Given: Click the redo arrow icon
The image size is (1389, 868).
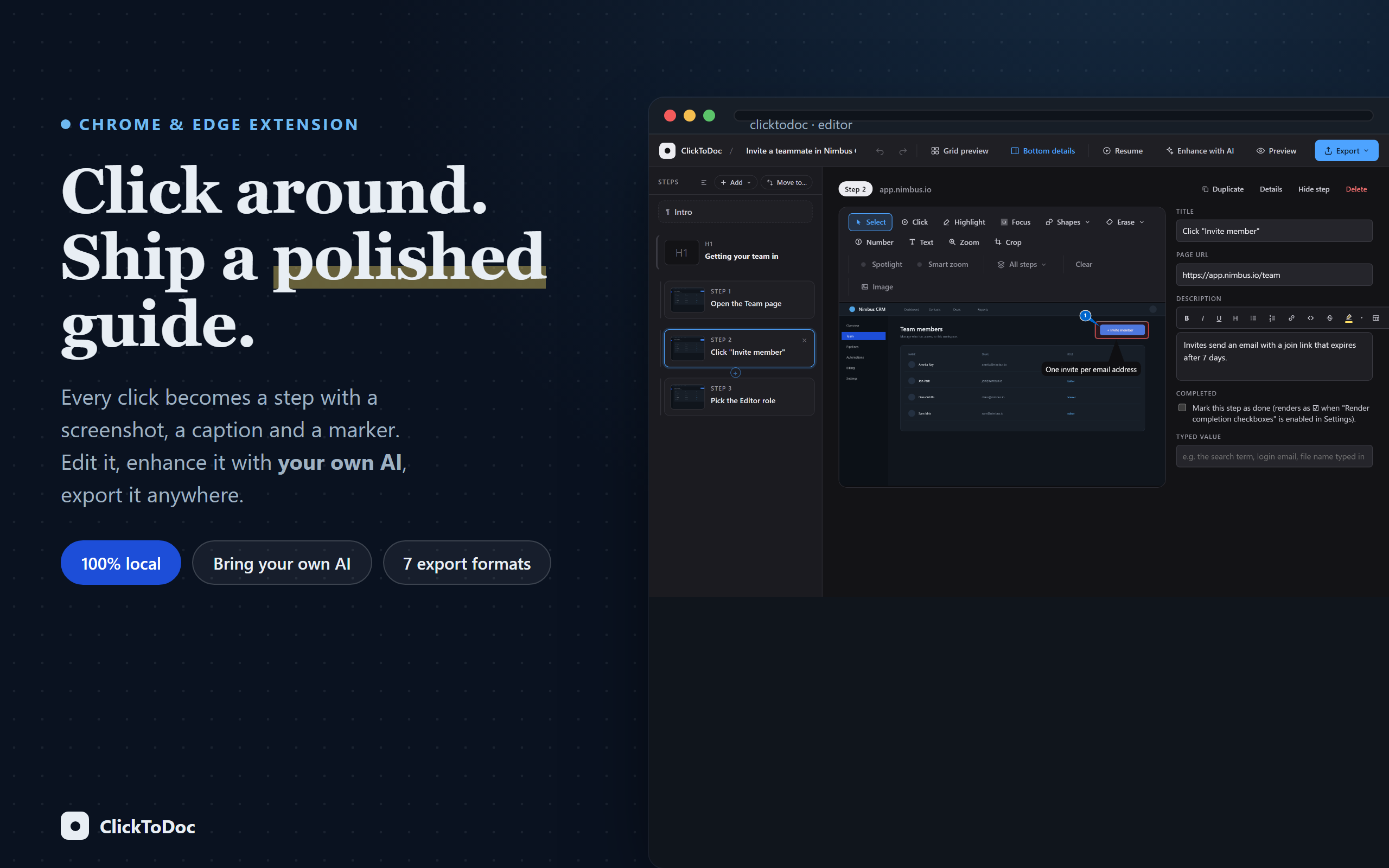Looking at the screenshot, I should (903, 151).
